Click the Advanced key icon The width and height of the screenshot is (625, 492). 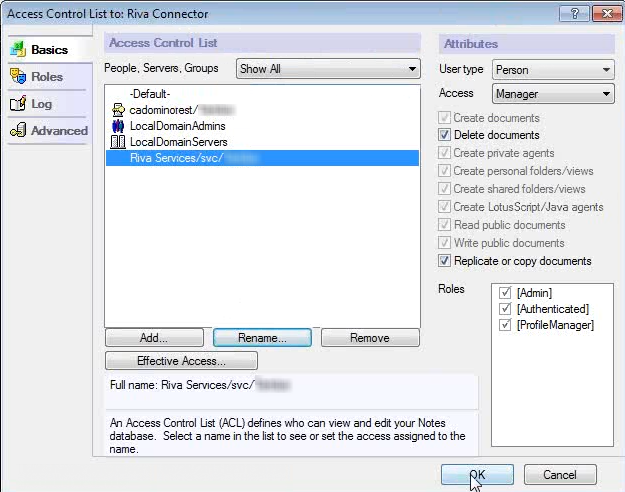[18, 130]
